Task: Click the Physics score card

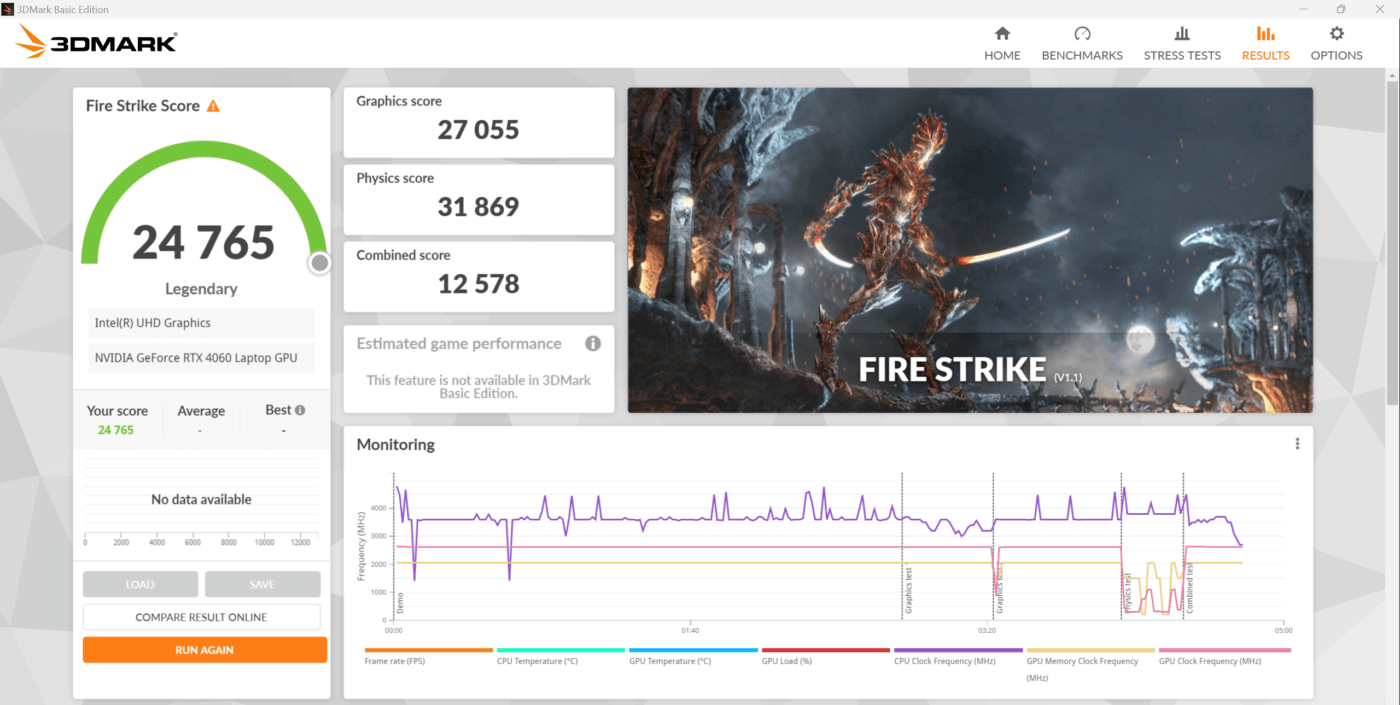Action: (x=479, y=199)
